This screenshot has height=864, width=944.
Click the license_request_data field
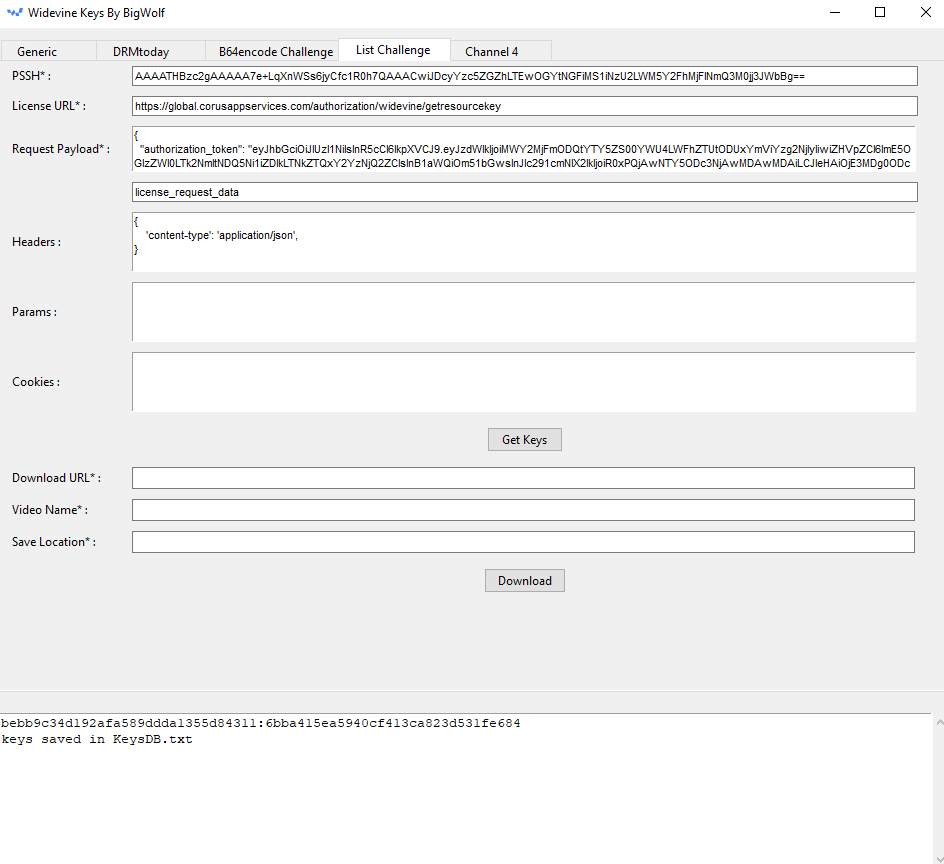(x=524, y=192)
